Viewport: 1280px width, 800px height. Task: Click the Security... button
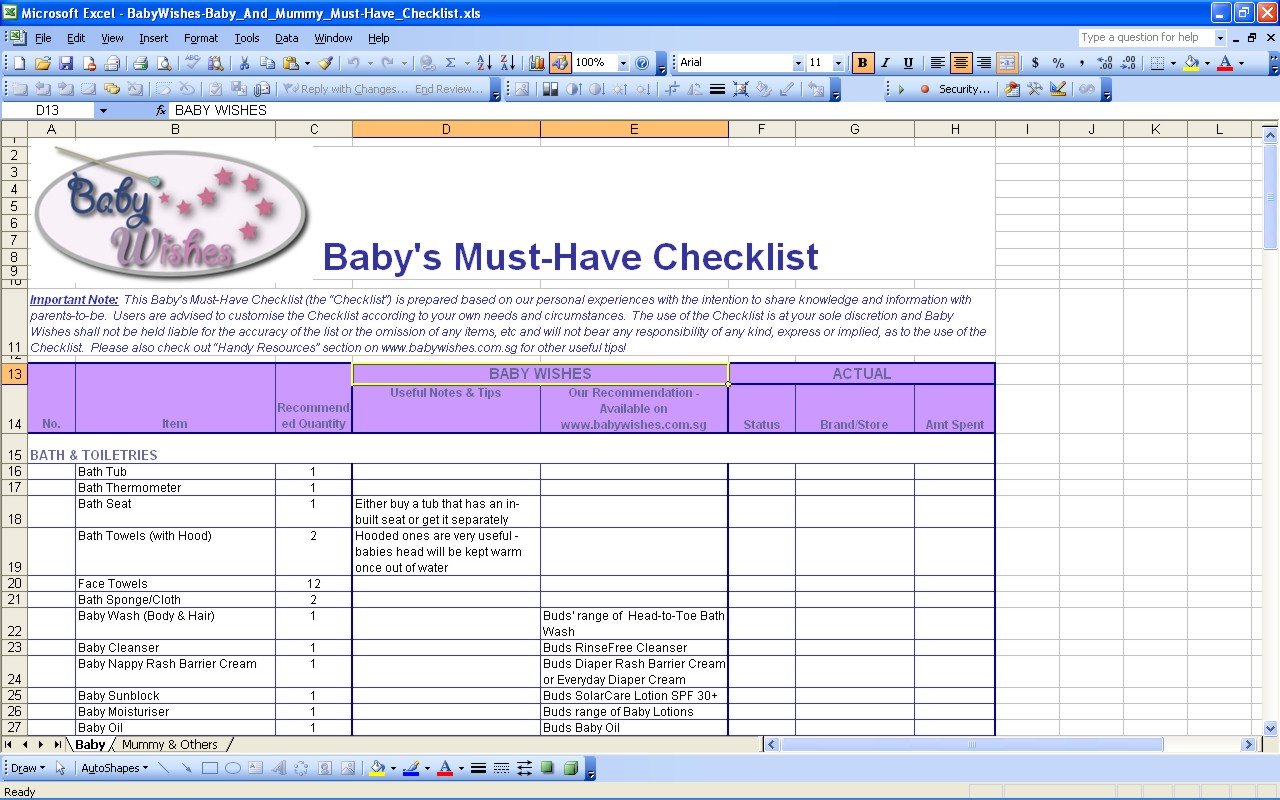pos(965,90)
